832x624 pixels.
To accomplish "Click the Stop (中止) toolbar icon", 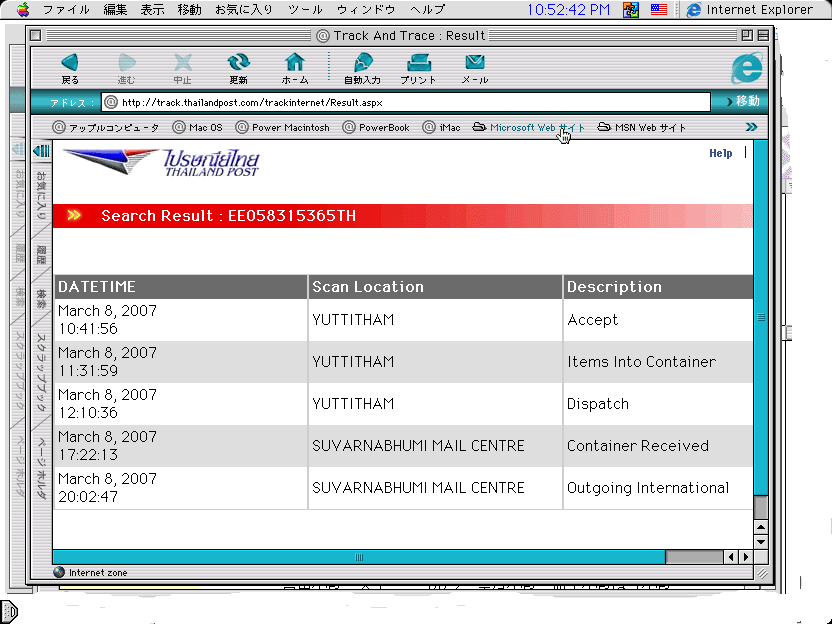I will click(x=182, y=68).
